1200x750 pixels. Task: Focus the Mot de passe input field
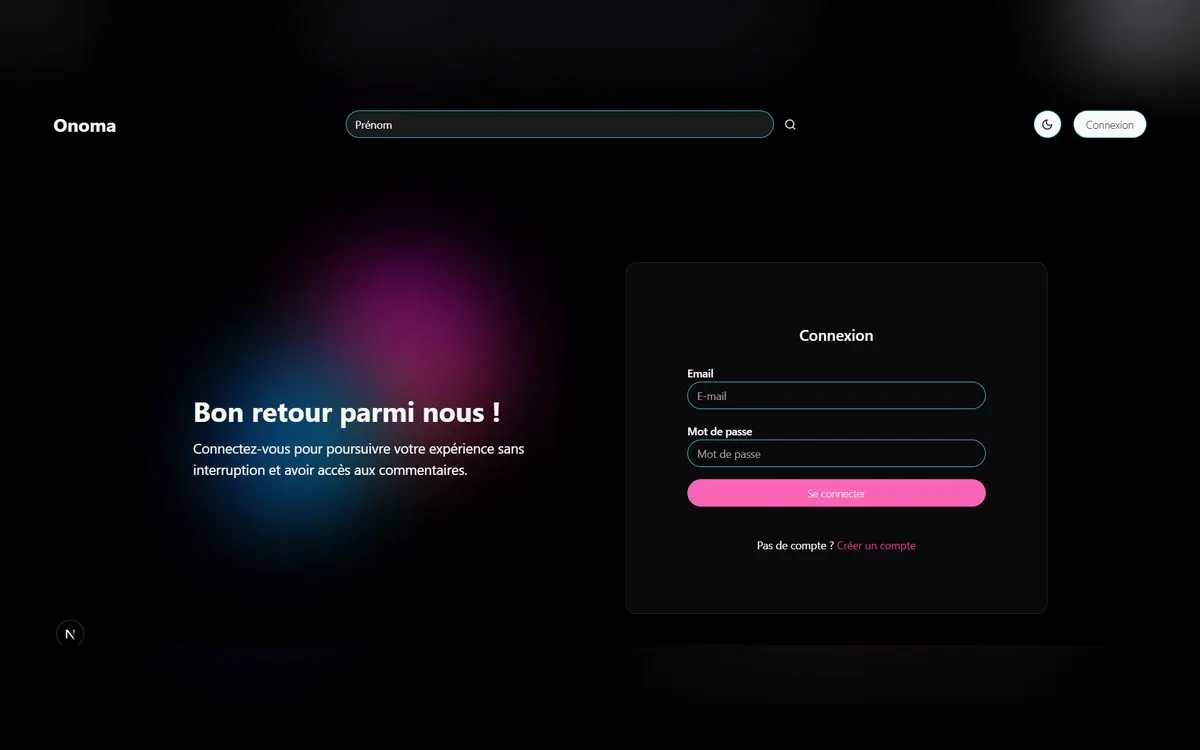[x=836, y=454]
